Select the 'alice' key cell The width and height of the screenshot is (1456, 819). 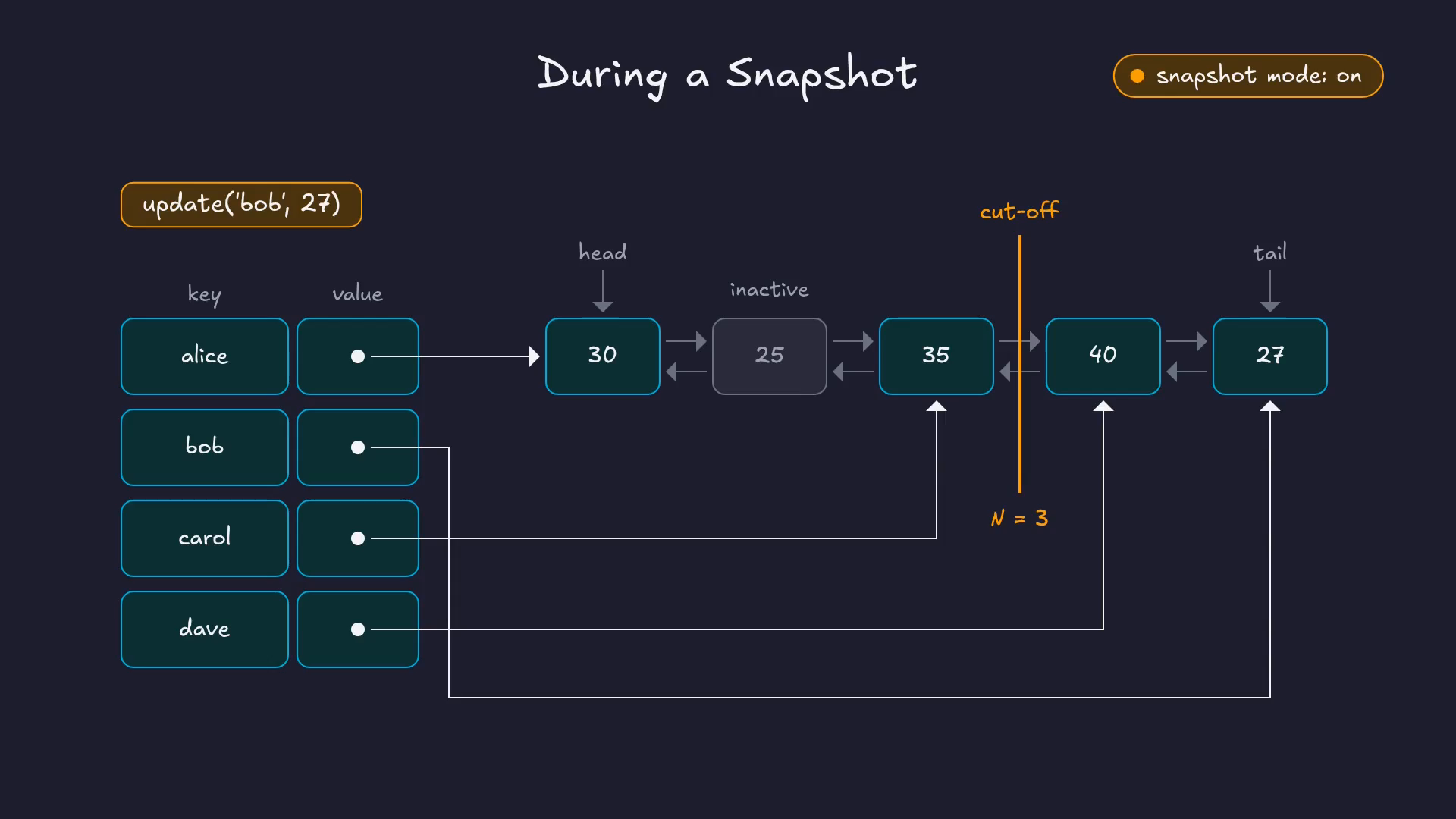tap(205, 356)
